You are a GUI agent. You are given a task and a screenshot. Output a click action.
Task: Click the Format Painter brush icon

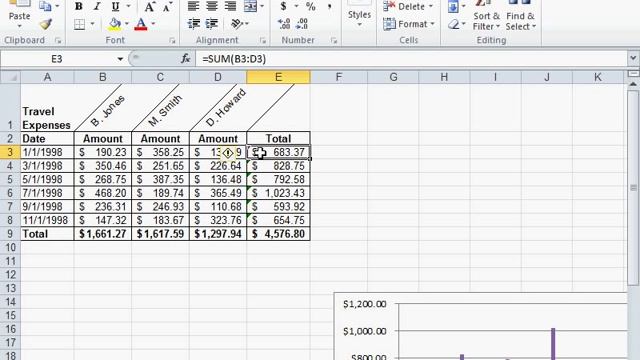[x=45, y=25]
